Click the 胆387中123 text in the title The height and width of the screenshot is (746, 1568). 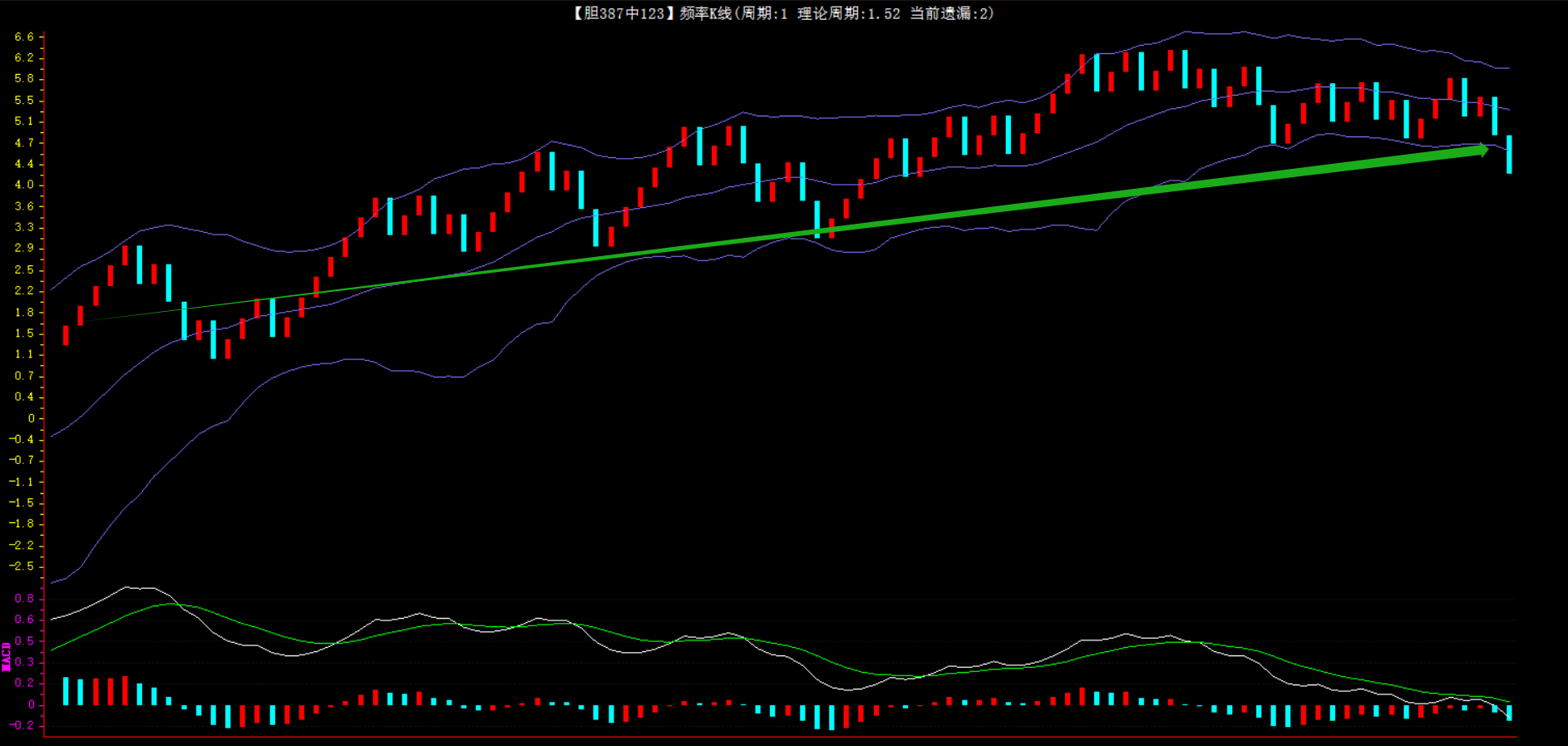pyautogui.click(x=624, y=13)
